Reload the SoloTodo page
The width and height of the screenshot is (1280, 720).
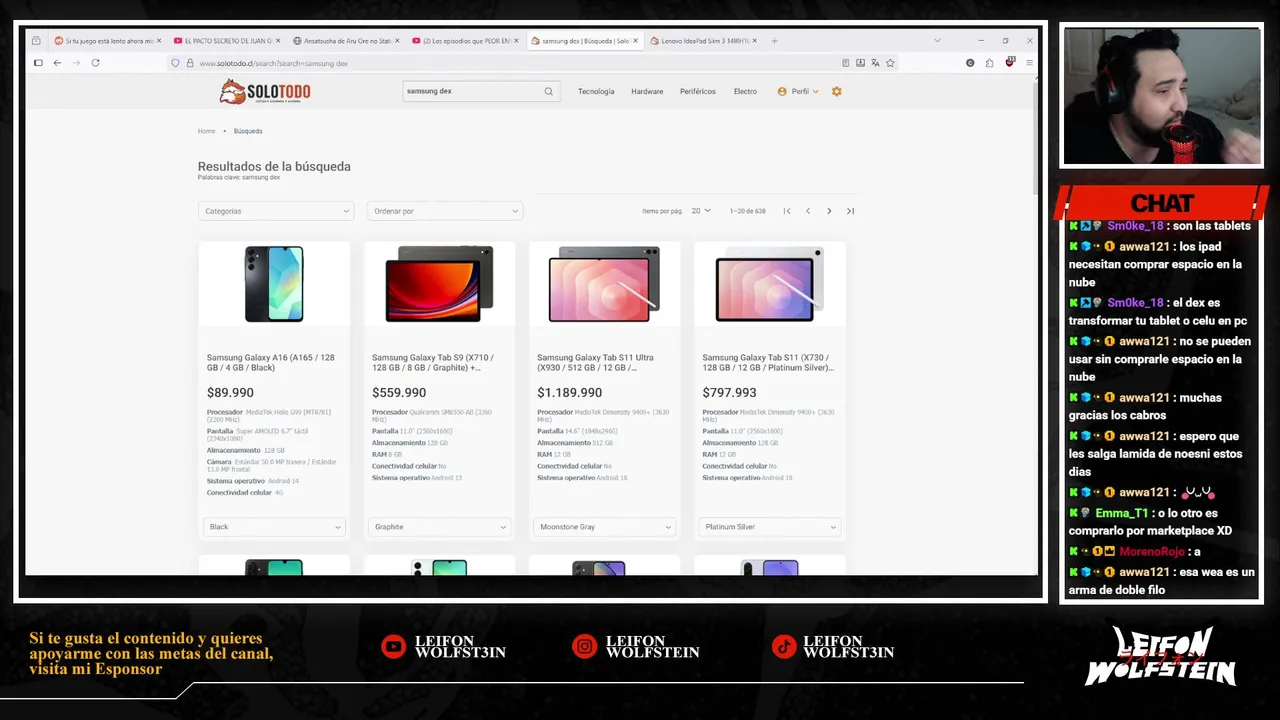point(95,63)
